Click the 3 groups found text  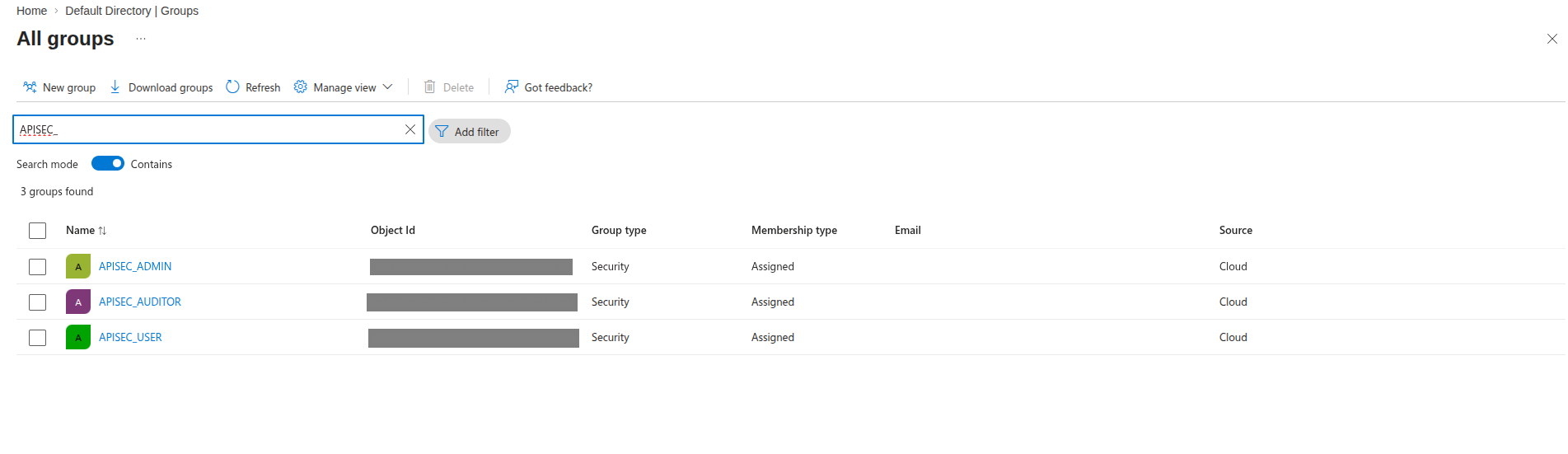tap(57, 191)
